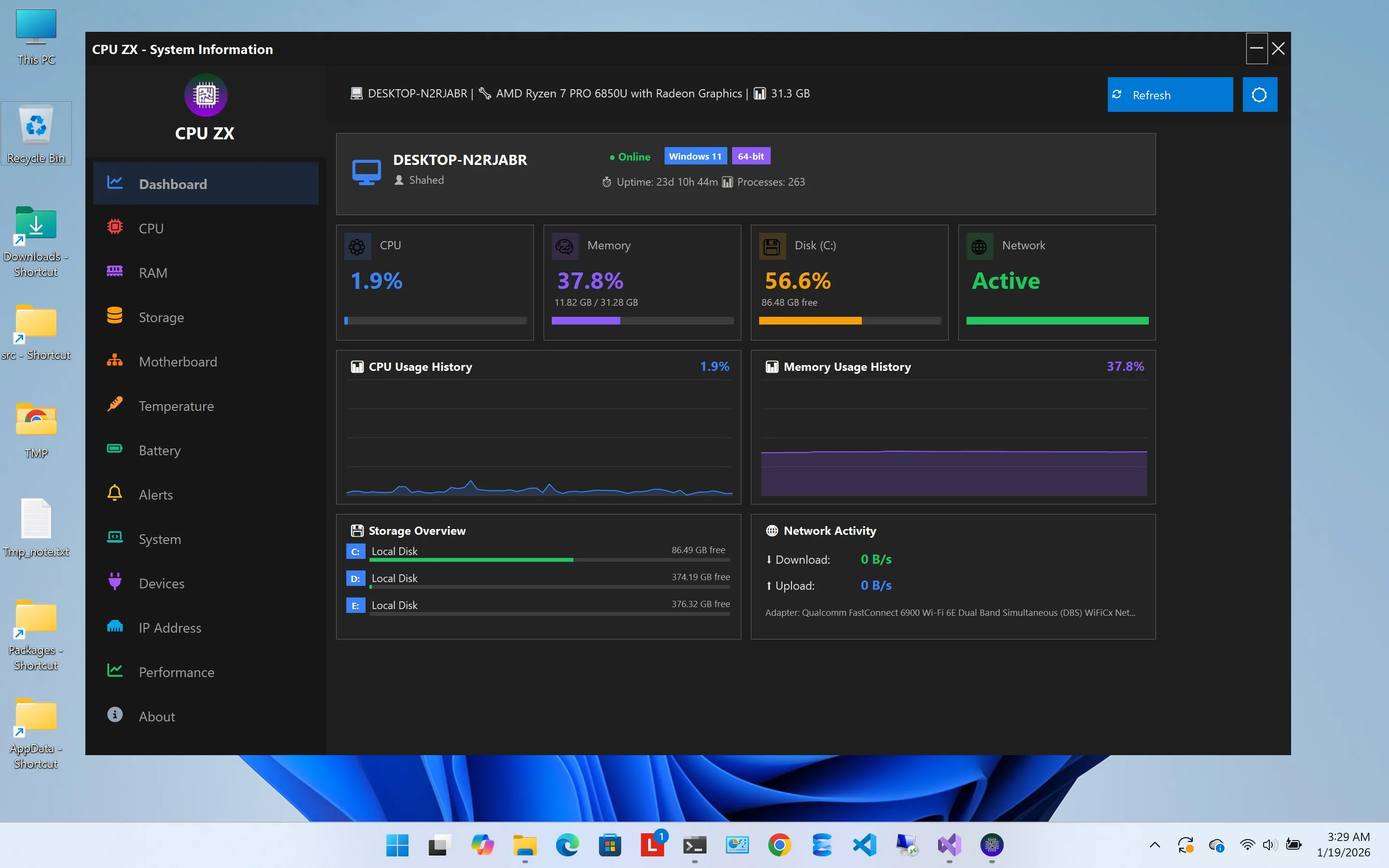Screen dimensions: 1389x868
Task: Click the C: drive badge in Storage Overview
Action: click(355, 552)
